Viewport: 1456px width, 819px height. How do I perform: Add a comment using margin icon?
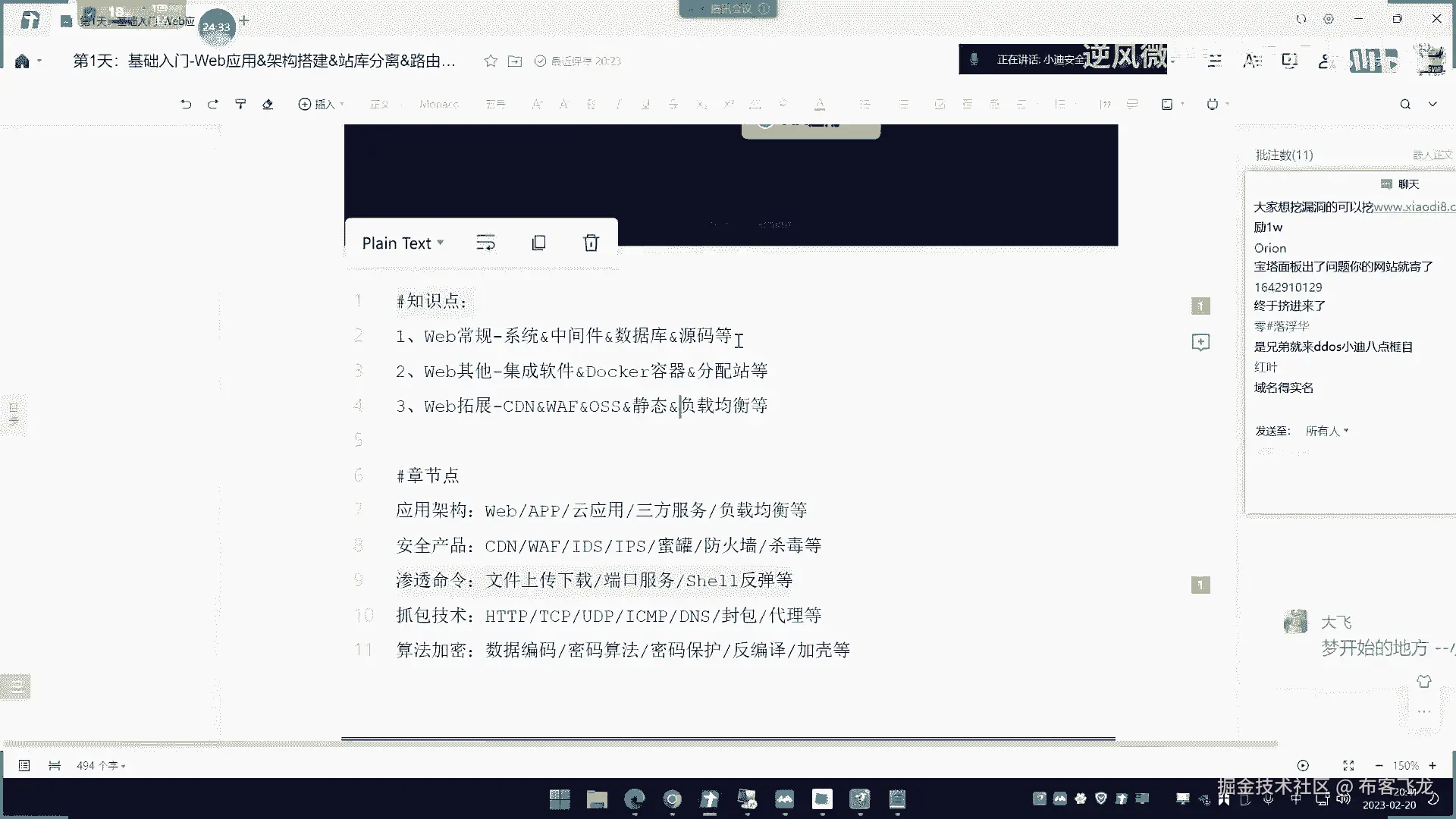[1200, 343]
